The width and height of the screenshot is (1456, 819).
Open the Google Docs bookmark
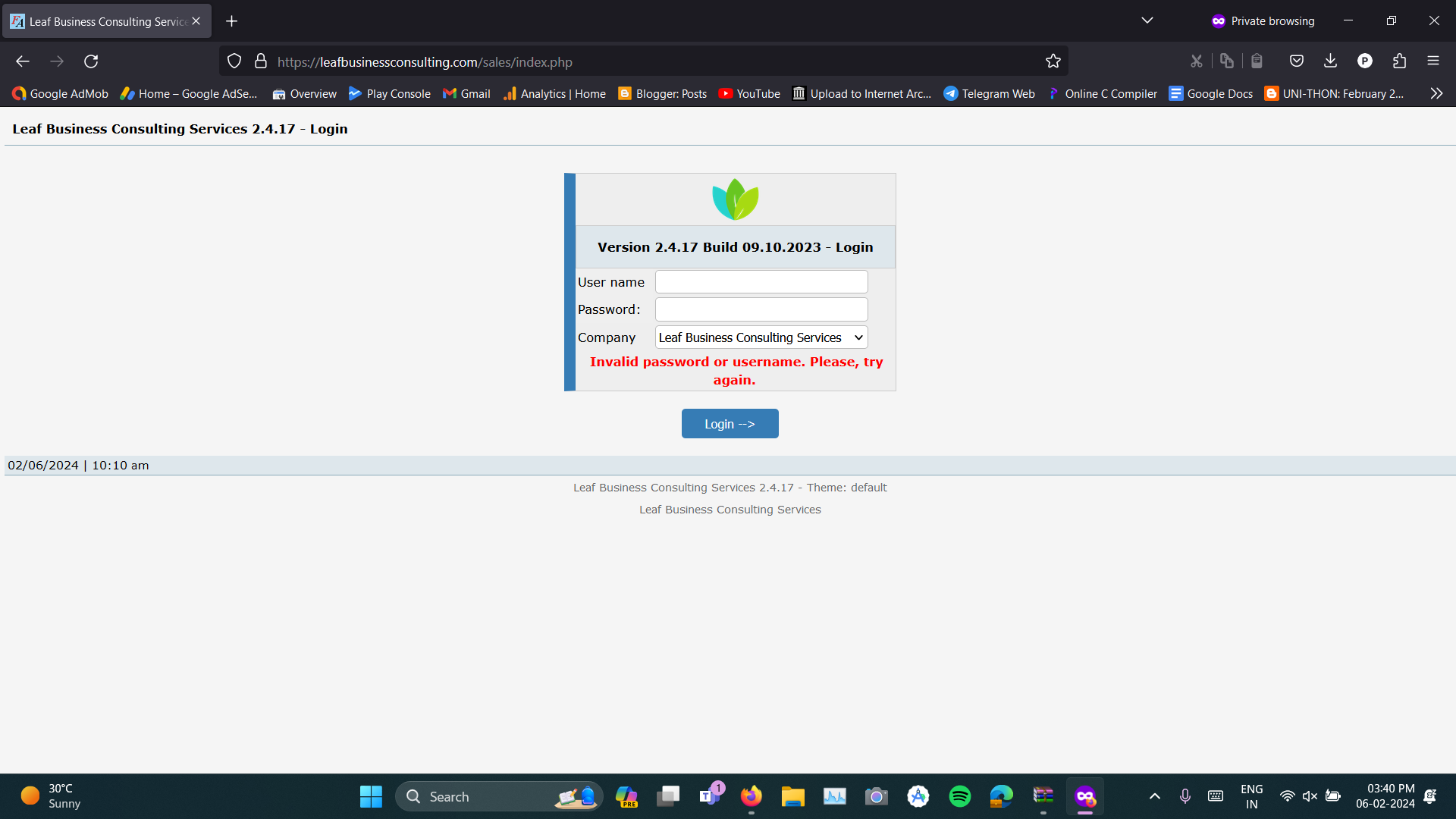[1211, 94]
